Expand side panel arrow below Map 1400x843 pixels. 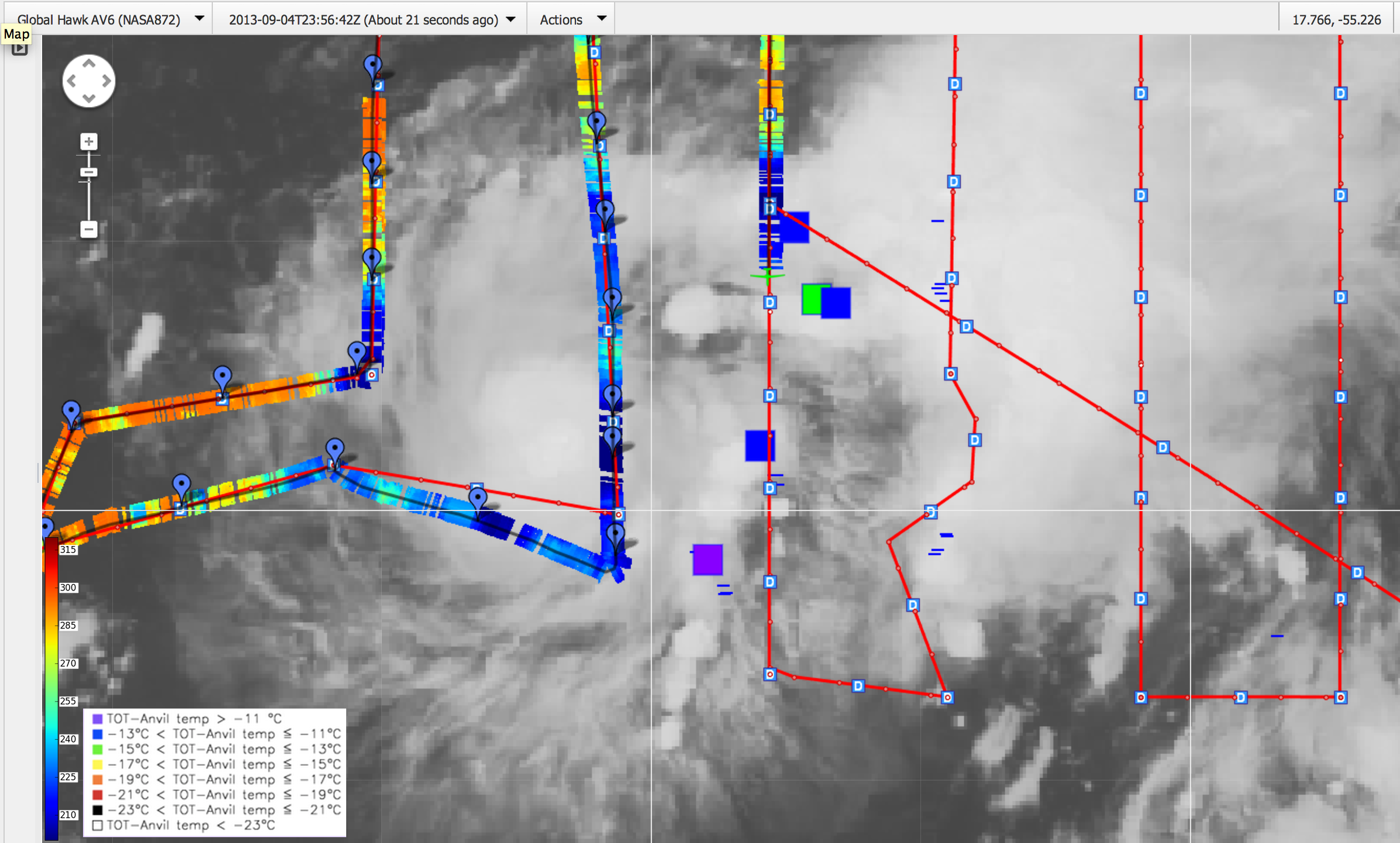coord(20,49)
